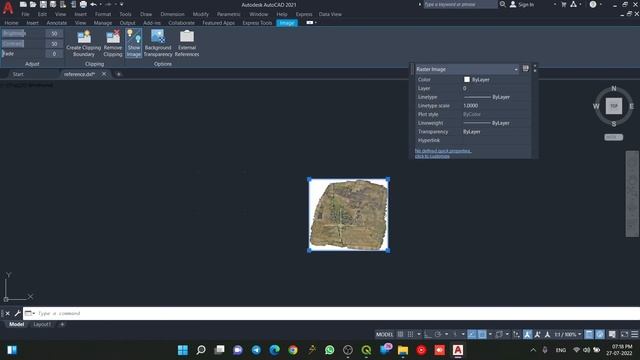The image size is (640, 360).
Task: Close the command line with X
Action: coord(8,313)
